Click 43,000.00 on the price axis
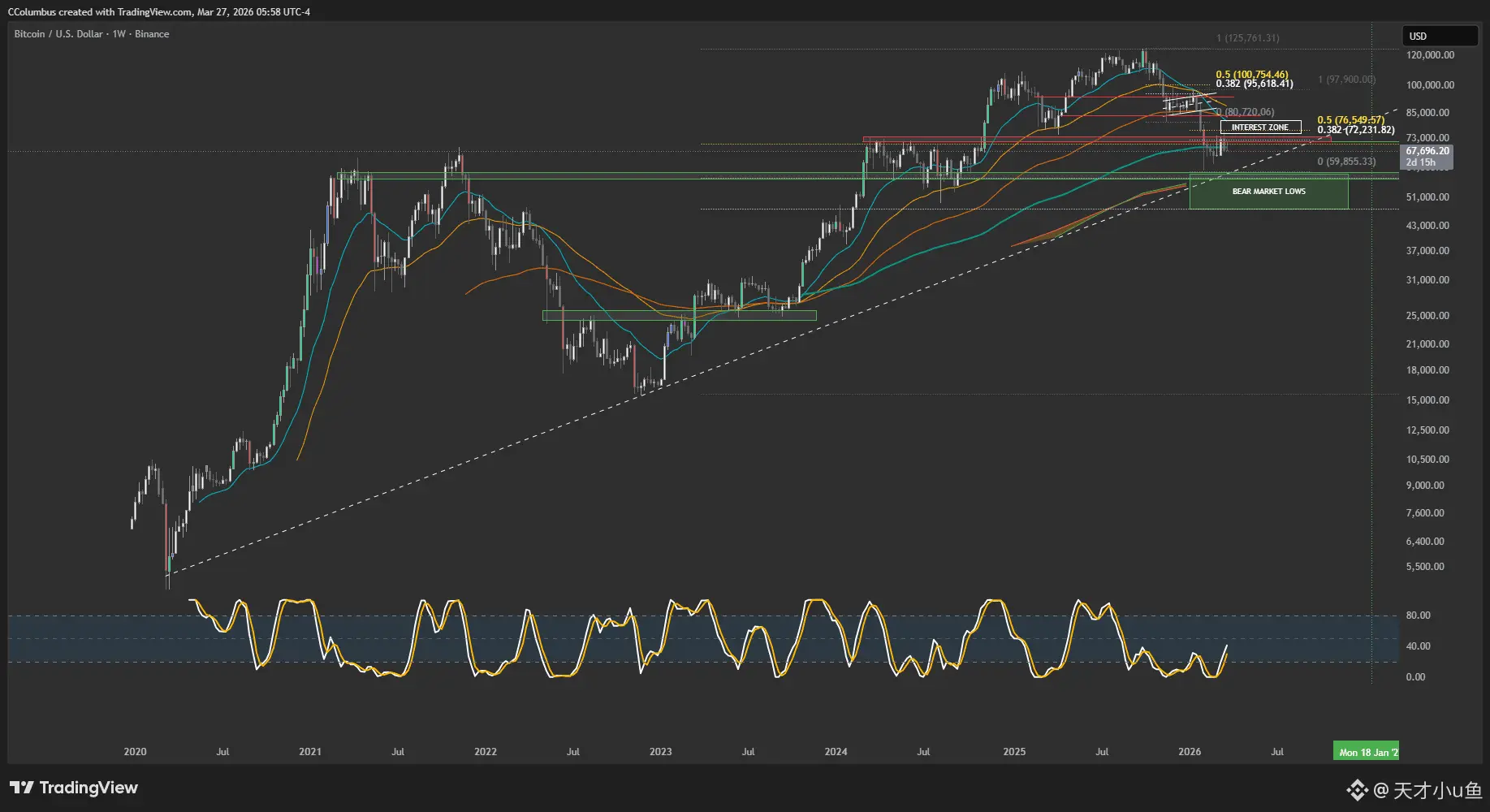The height and width of the screenshot is (812, 1490). pyautogui.click(x=1427, y=226)
